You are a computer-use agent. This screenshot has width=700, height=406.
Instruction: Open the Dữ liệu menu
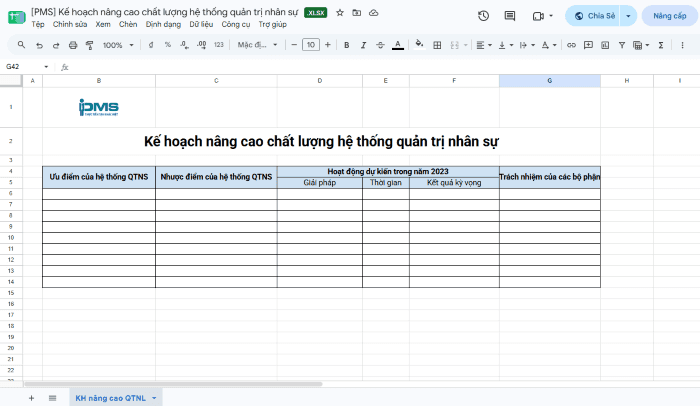201,24
